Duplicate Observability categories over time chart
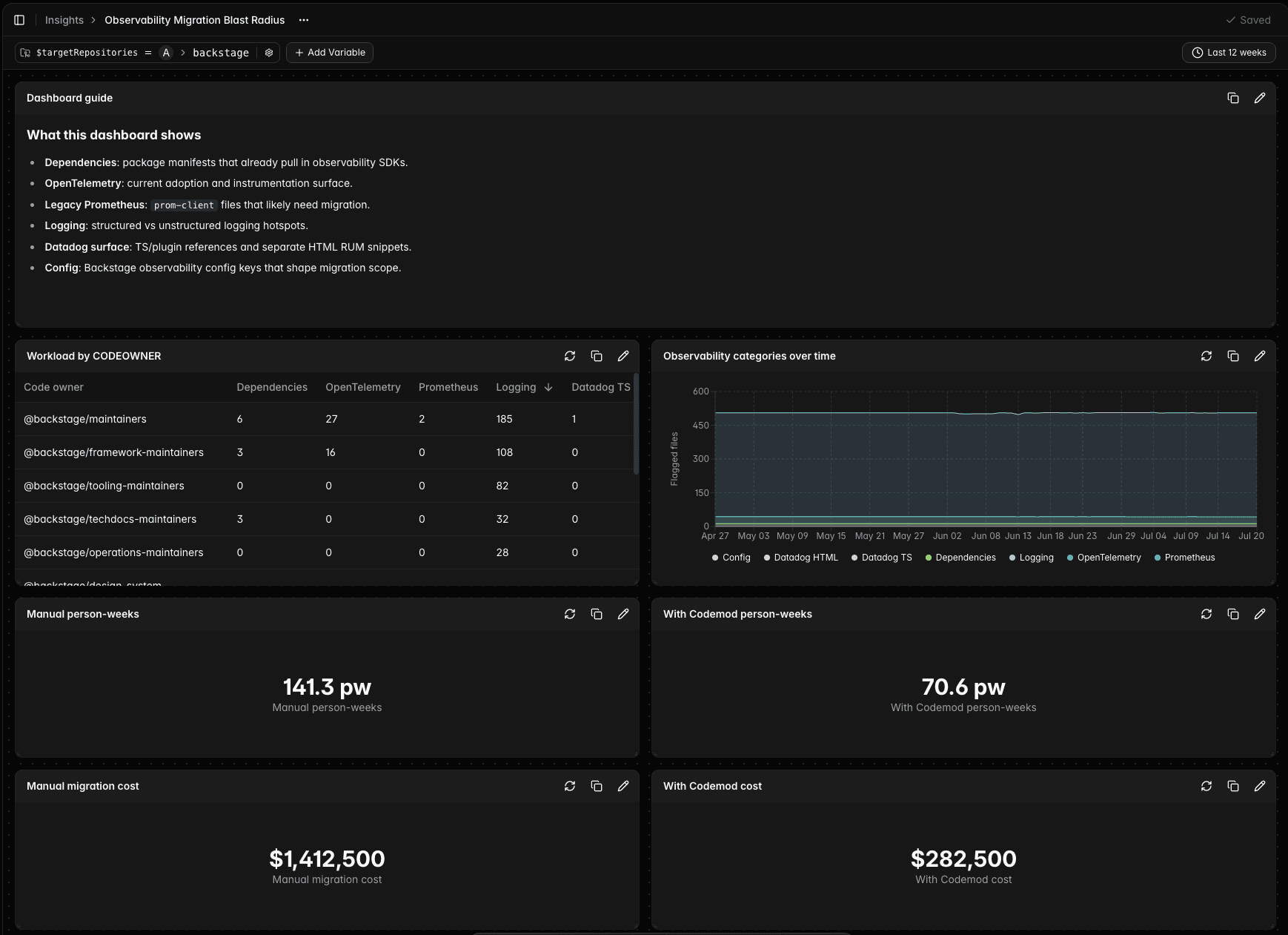1288x935 pixels. coord(1233,356)
